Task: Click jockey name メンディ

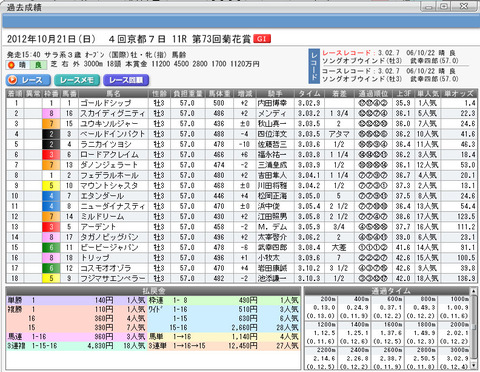Action: tap(272, 114)
